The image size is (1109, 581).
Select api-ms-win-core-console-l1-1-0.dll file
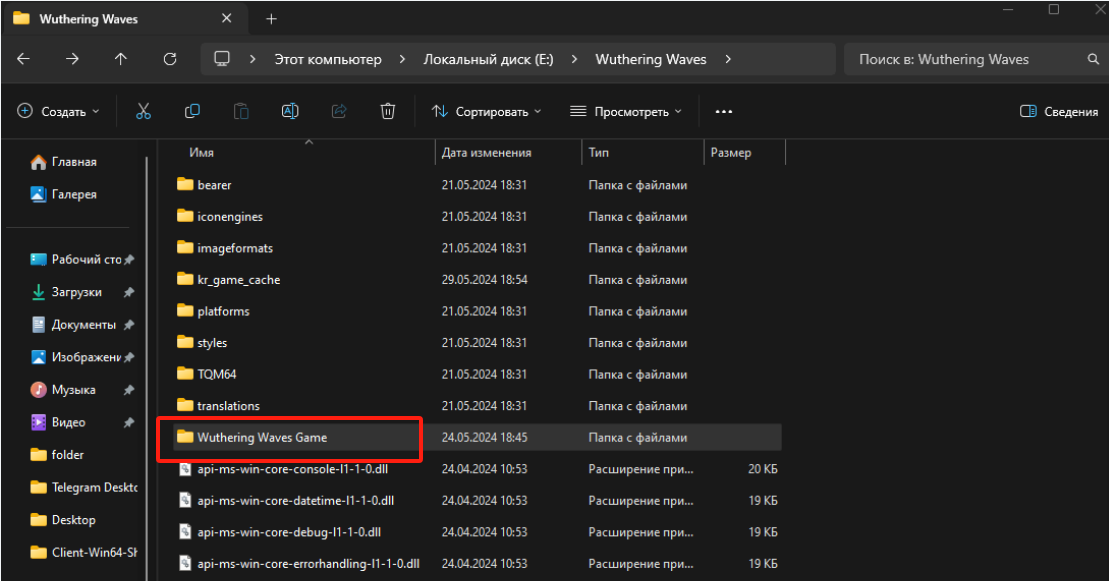[x=477, y=469]
